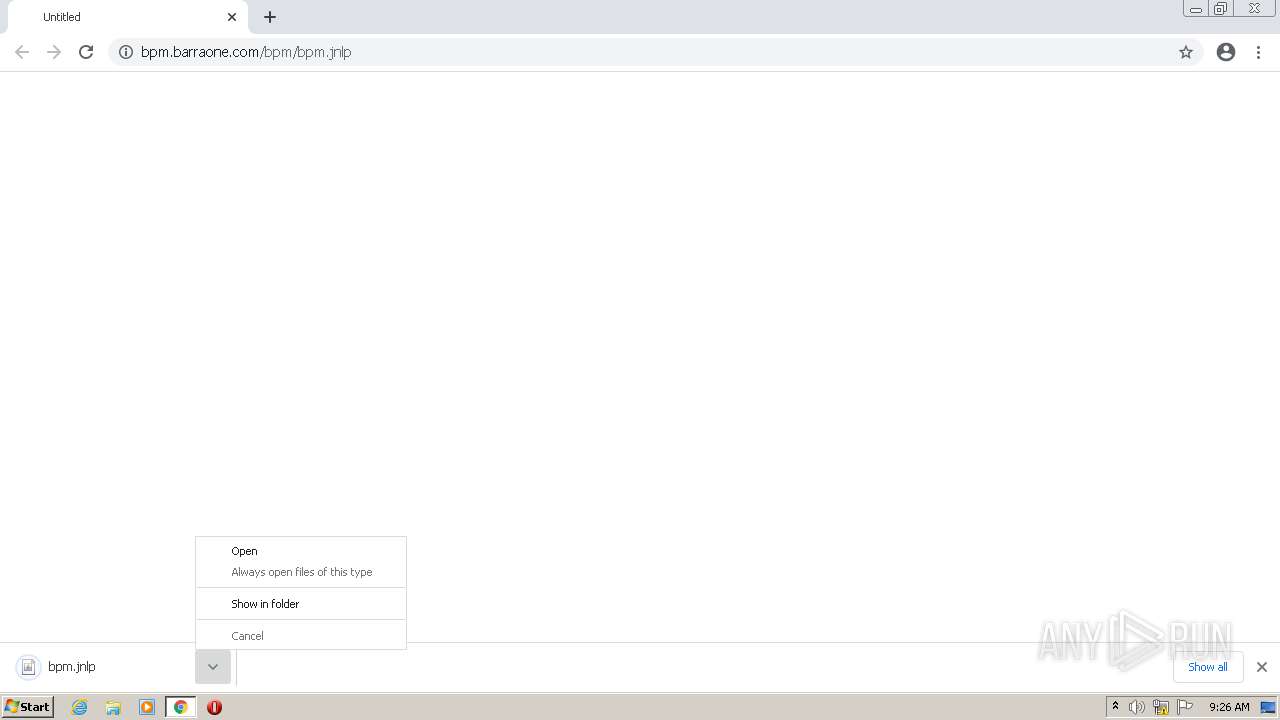Launch Internet Explorer from the taskbar

coord(80,707)
